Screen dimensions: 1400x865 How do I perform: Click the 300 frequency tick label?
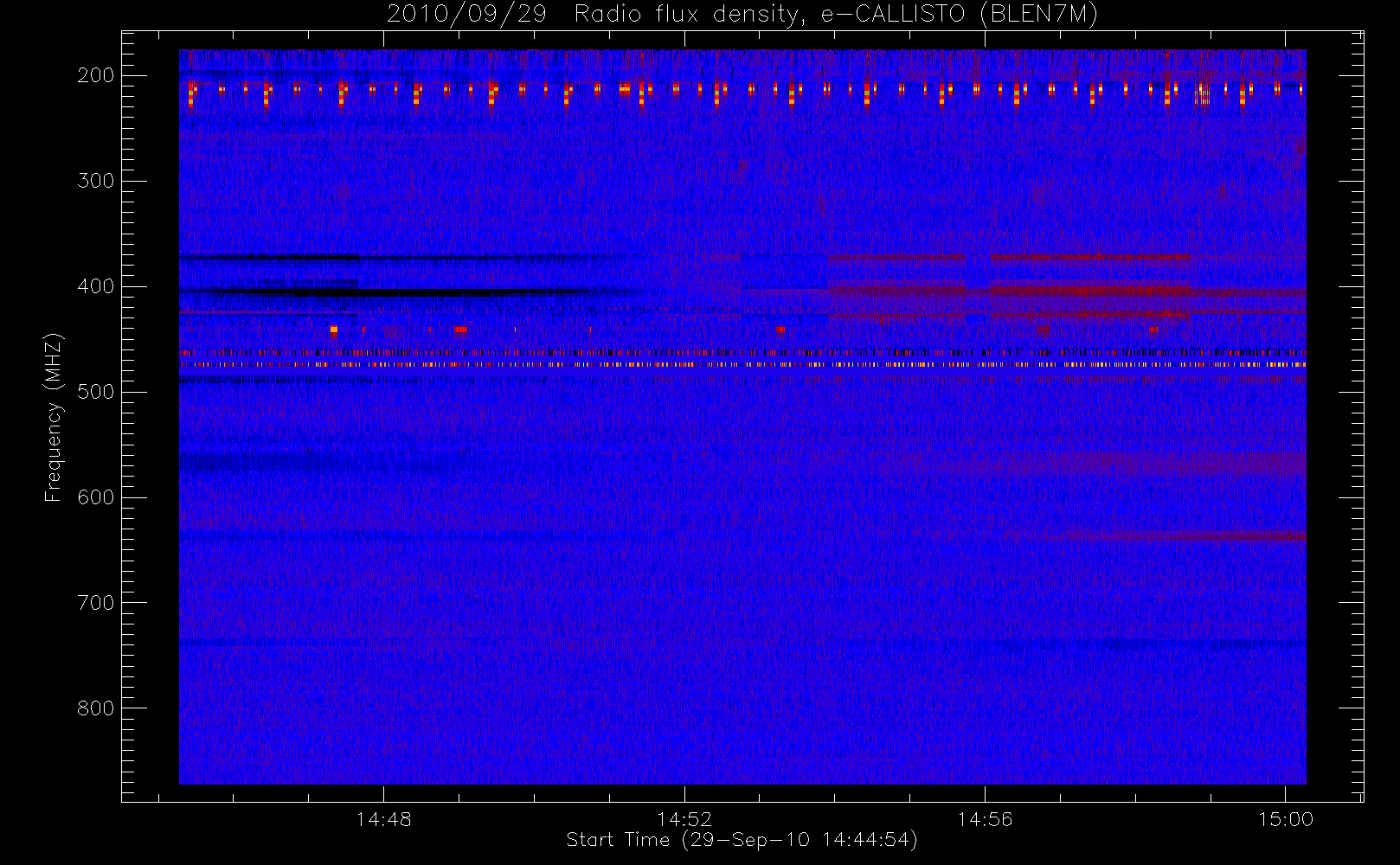coord(96,181)
